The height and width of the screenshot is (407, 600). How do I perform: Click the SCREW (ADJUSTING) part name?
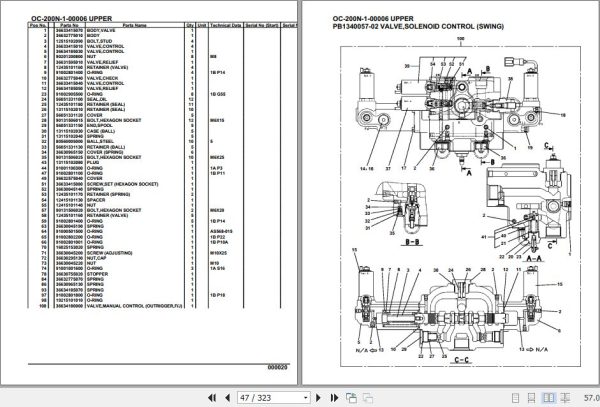pos(109,253)
